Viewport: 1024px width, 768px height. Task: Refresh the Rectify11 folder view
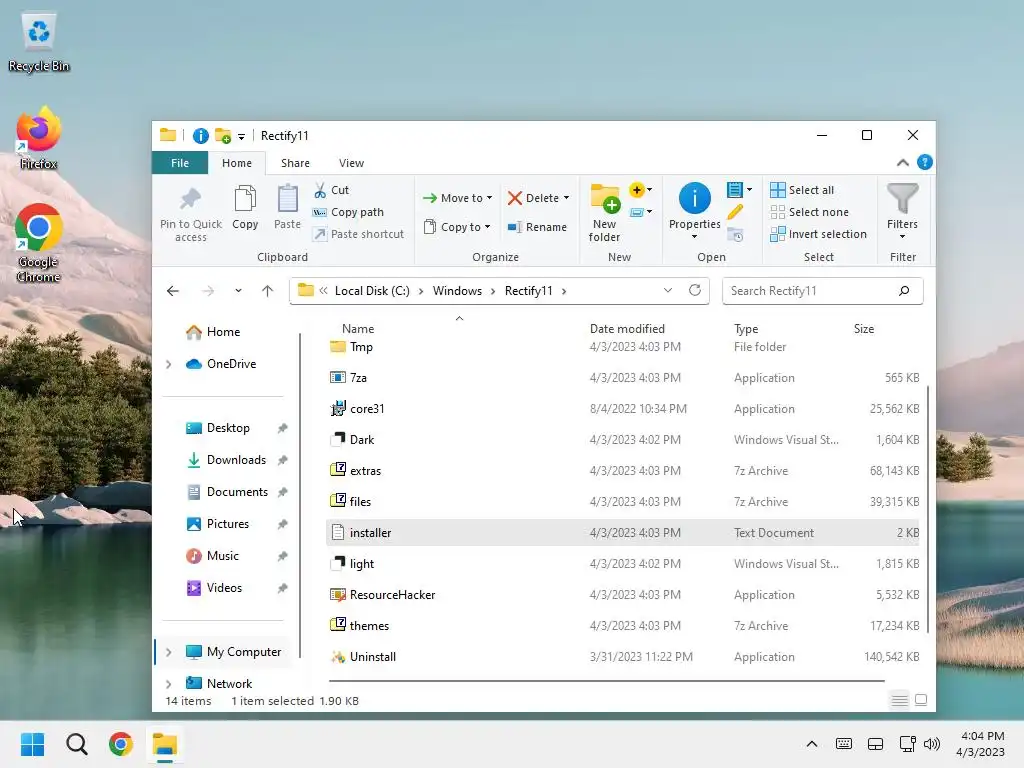pyautogui.click(x=695, y=290)
